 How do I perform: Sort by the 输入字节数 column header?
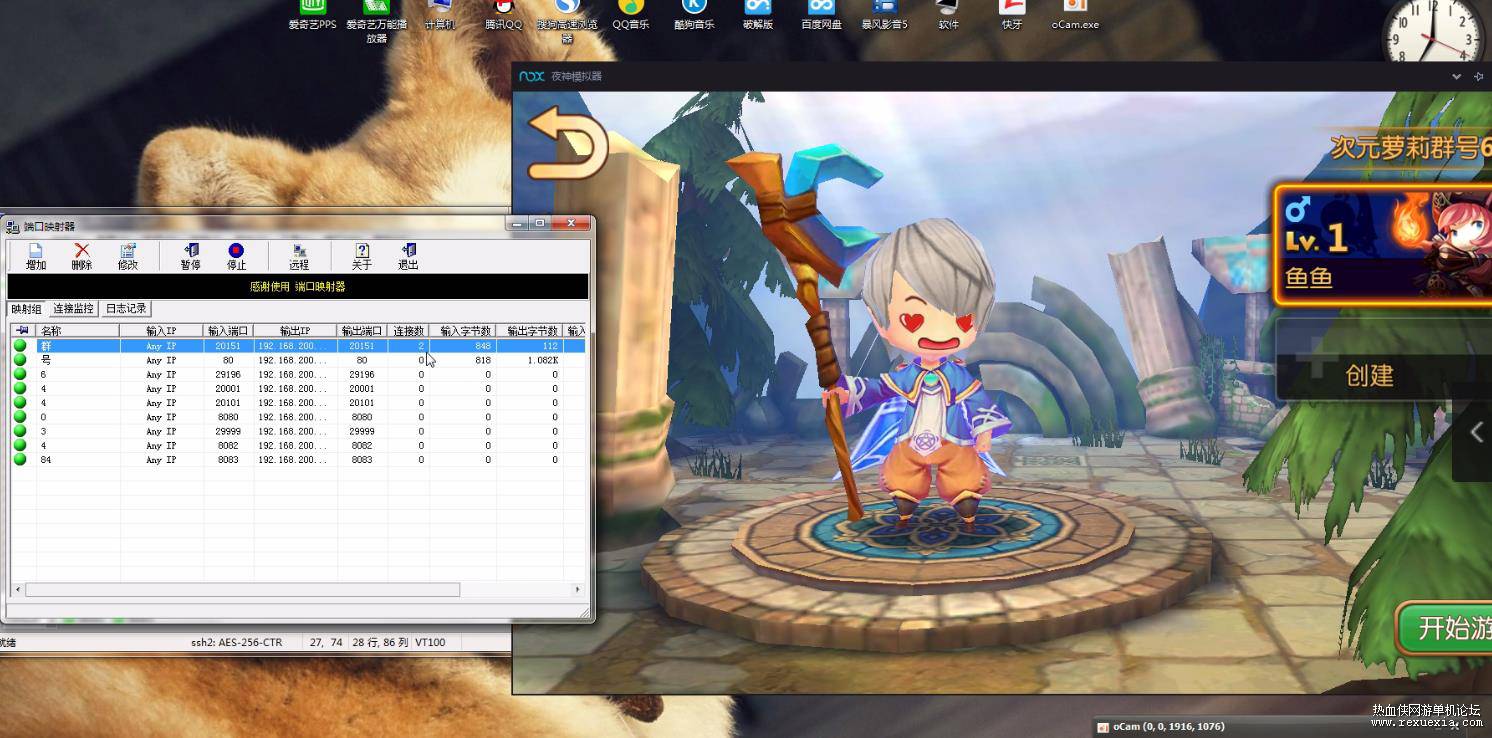(464, 331)
